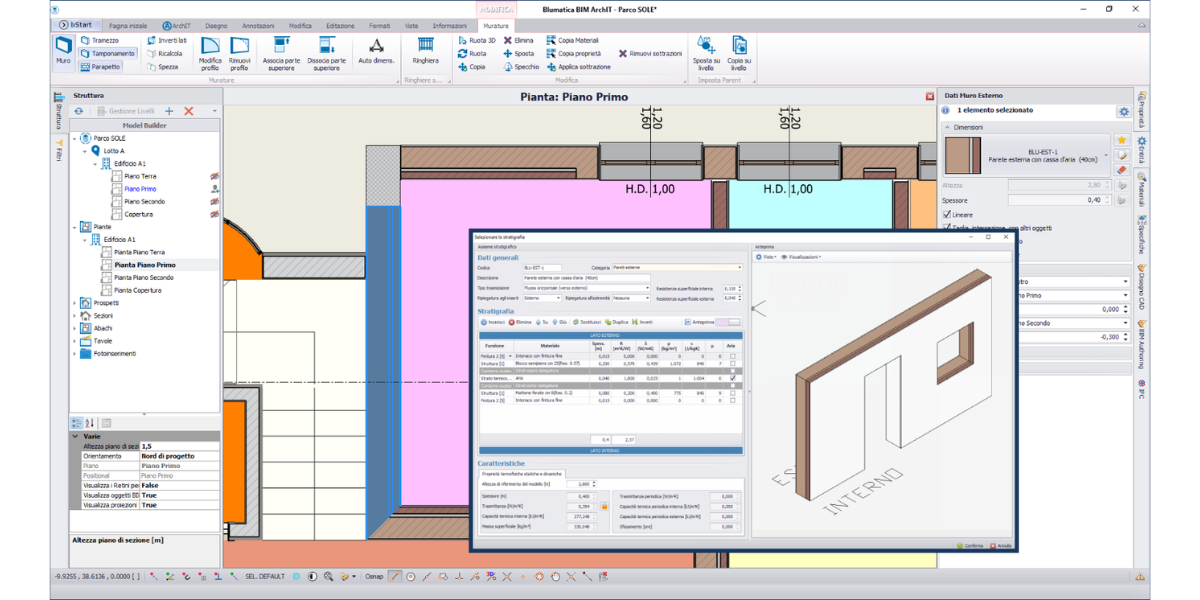Toggle visibility of Piano Terra level
The width and height of the screenshot is (1200, 600).
pyautogui.click(x=214, y=175)
